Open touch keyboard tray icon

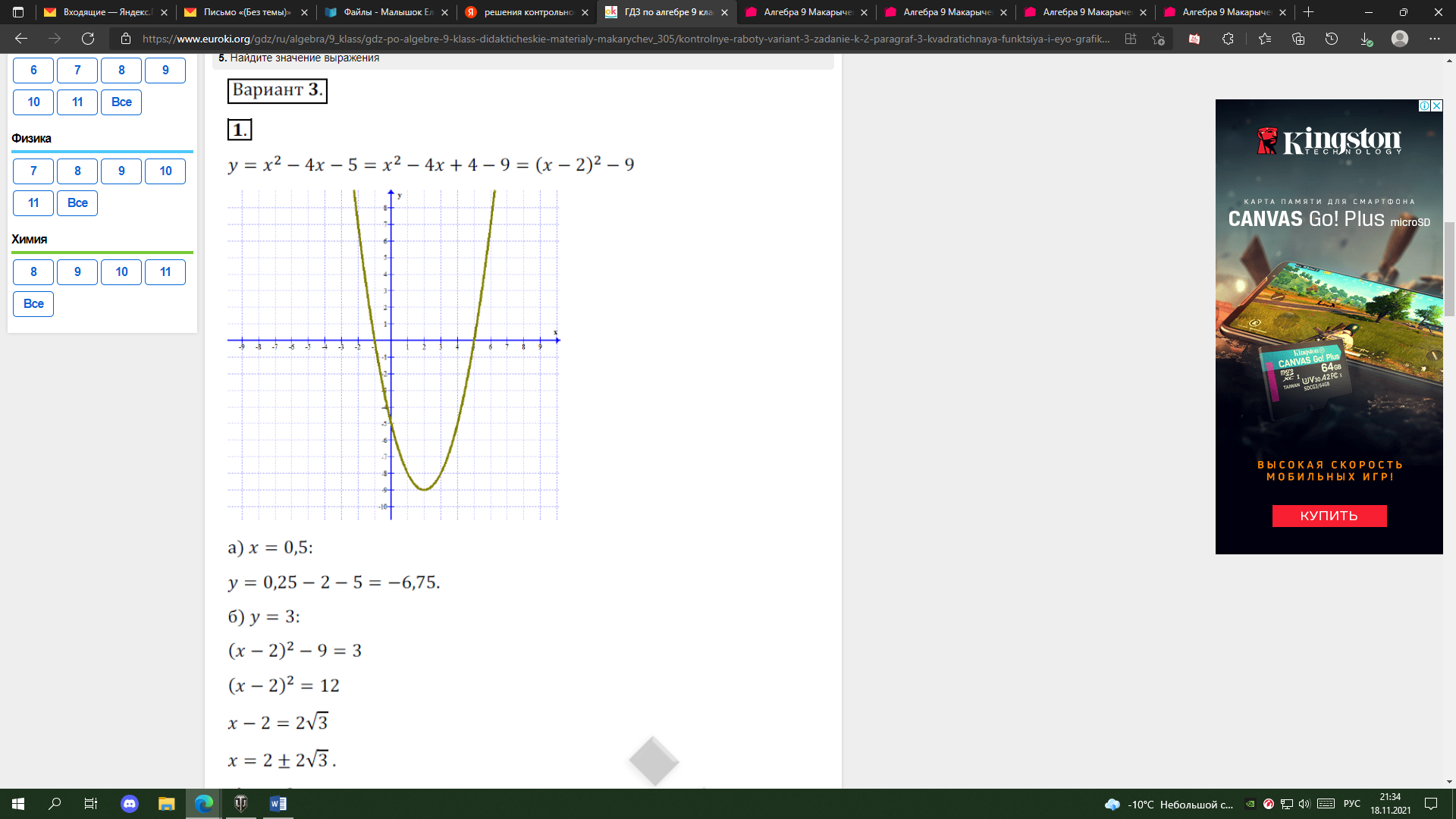(x=1326, y=804)
